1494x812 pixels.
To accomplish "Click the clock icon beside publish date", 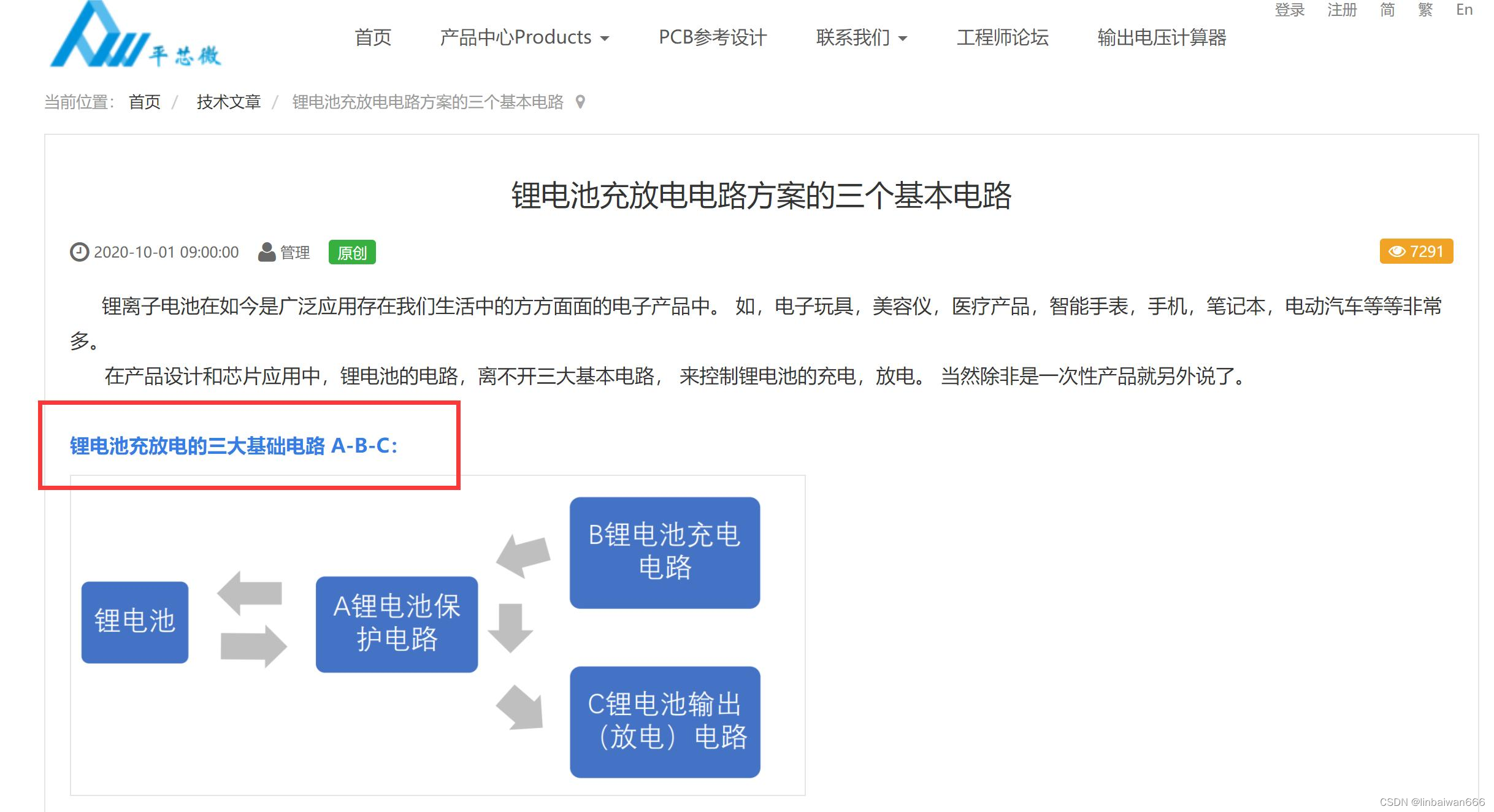I will point(79,252).
